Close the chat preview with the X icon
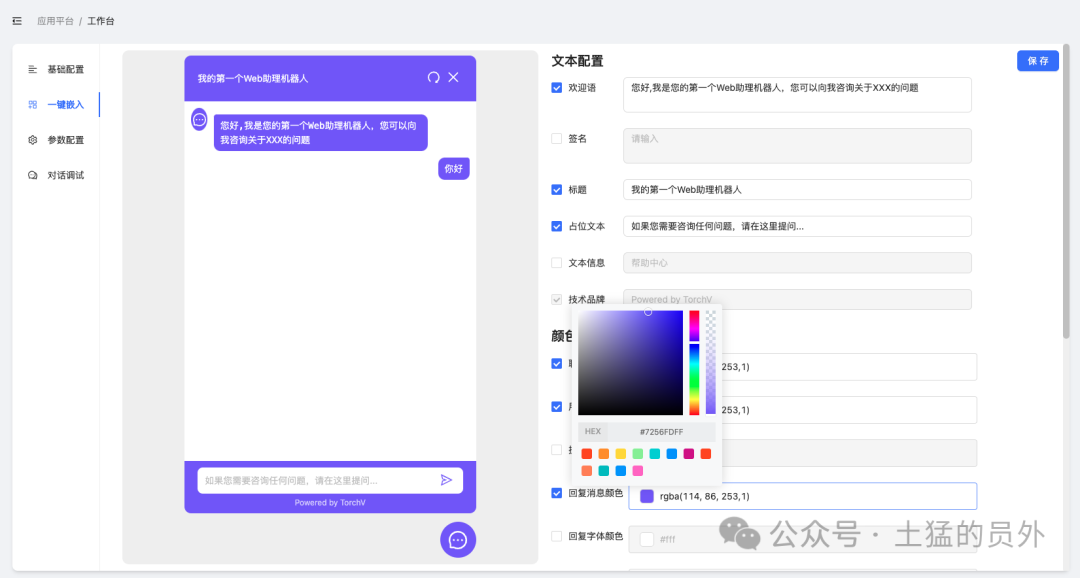1080x578 pixels. click(x=453, y=77)
